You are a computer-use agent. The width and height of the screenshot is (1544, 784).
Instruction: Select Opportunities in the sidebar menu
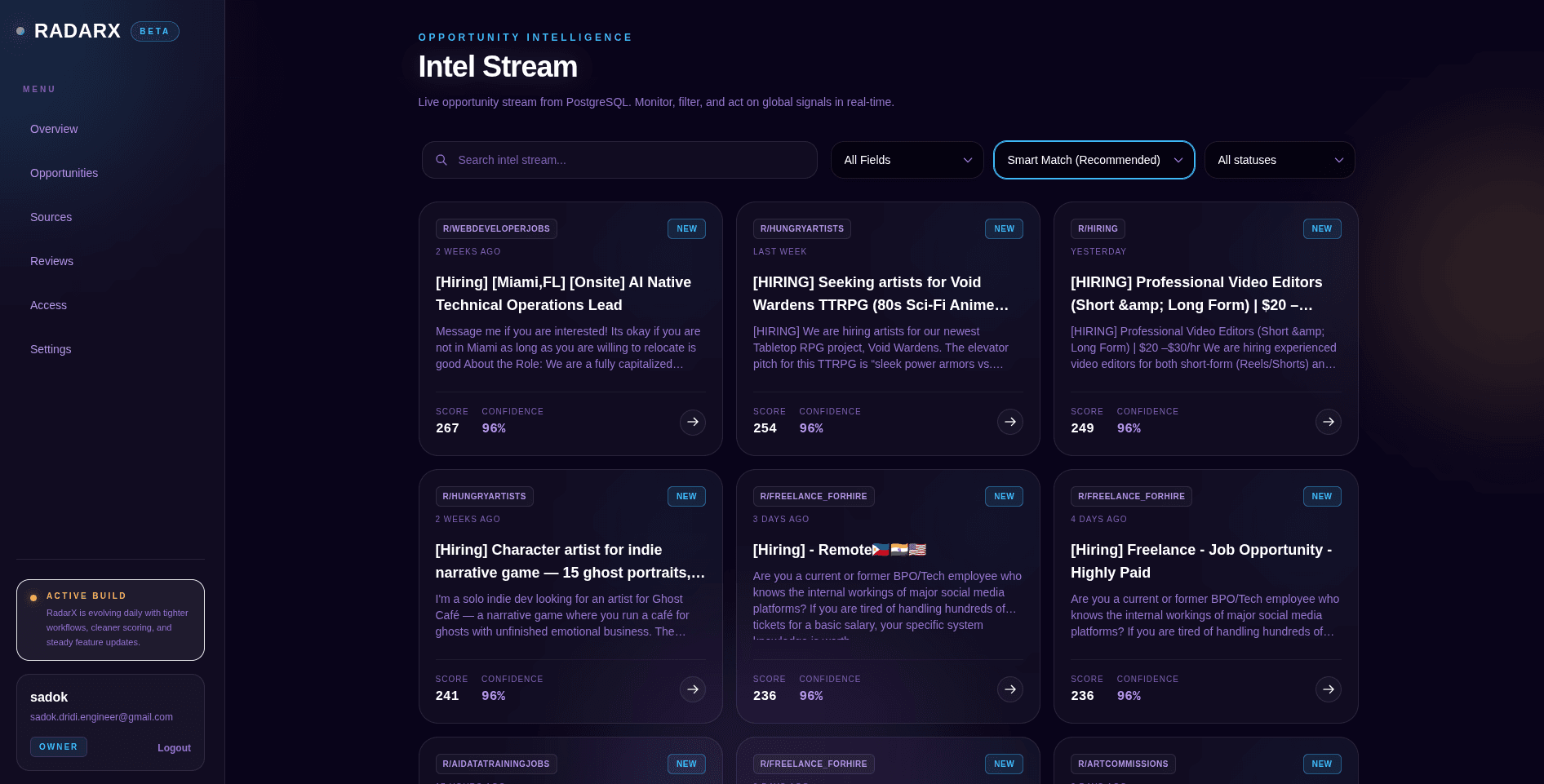[64, 173]
